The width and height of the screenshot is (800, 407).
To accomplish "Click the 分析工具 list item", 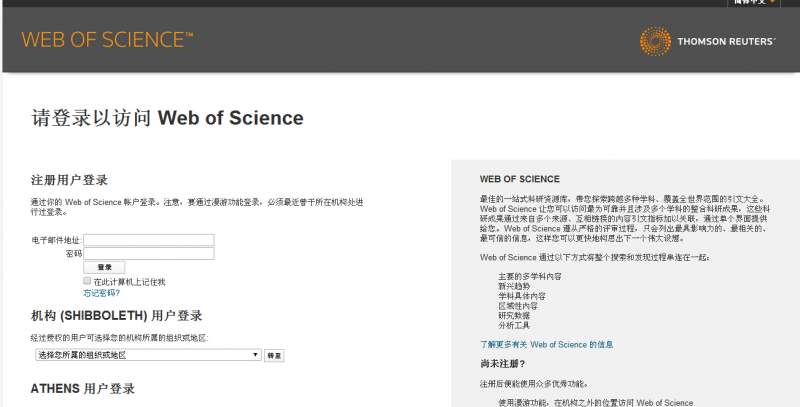I will (x=514, y=325).
